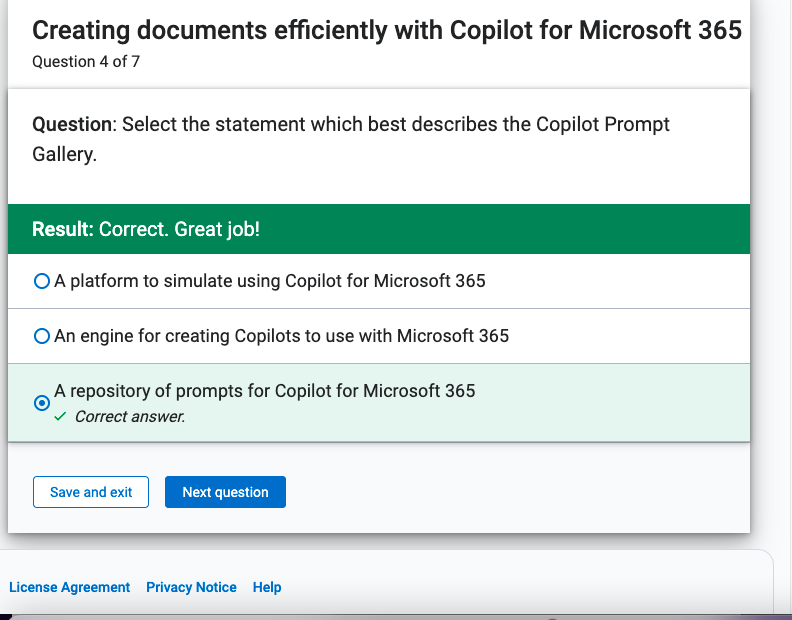
Task: Go to the Next question
Action: (225, 492)
